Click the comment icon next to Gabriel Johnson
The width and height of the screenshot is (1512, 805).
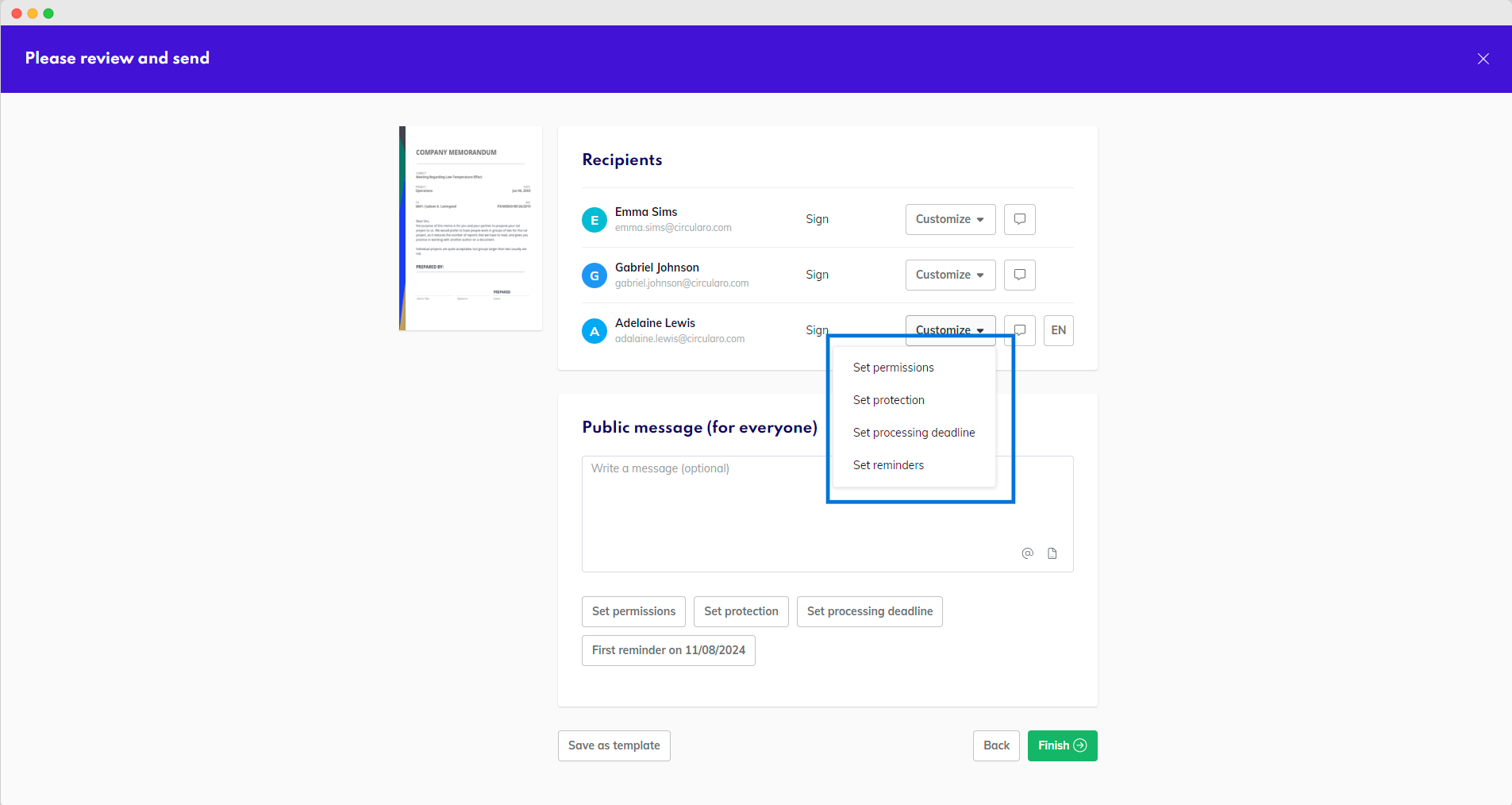(1019, 275)
